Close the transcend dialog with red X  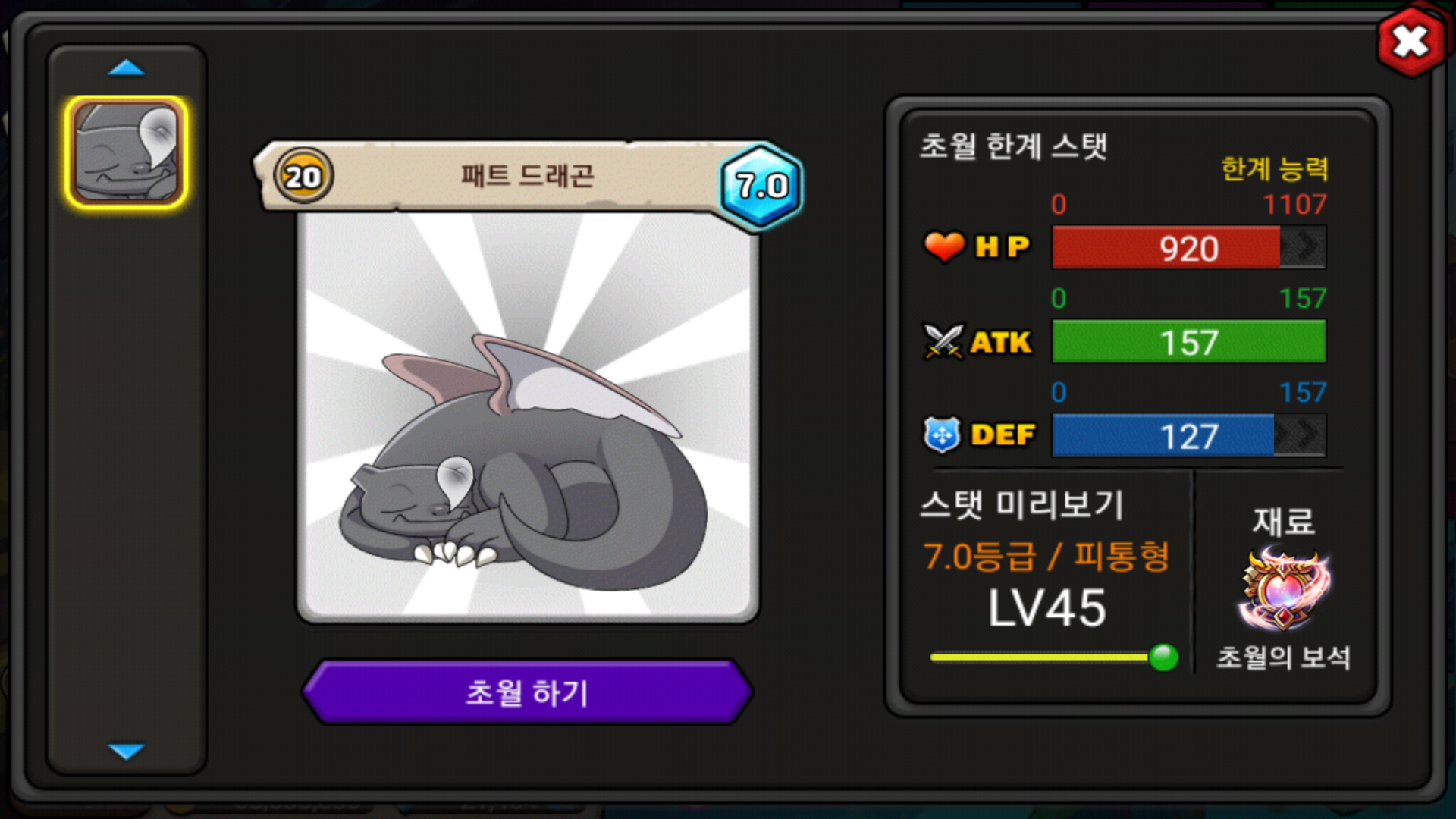coord(1410,42)
